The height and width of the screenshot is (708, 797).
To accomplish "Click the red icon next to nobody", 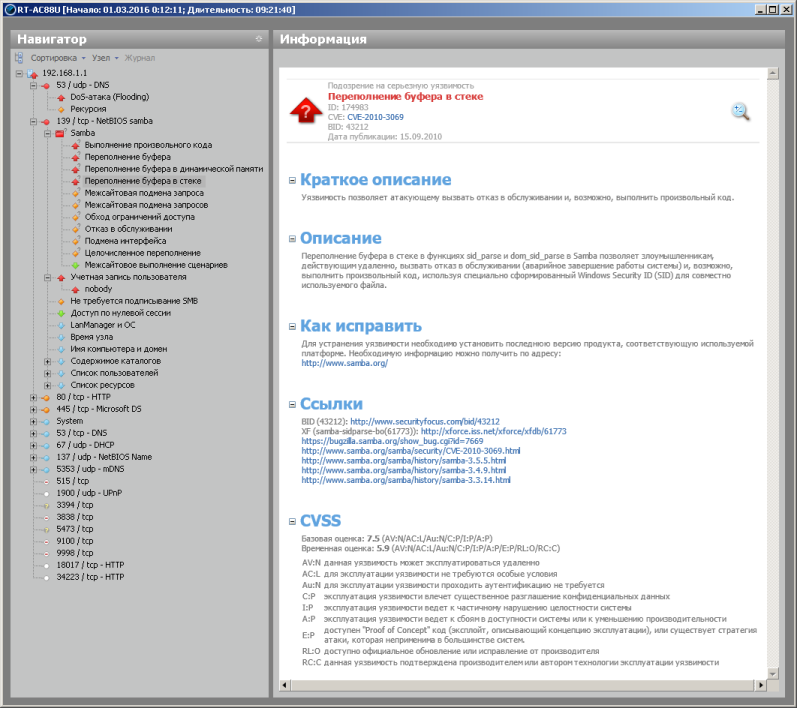I will click(75, 289).
